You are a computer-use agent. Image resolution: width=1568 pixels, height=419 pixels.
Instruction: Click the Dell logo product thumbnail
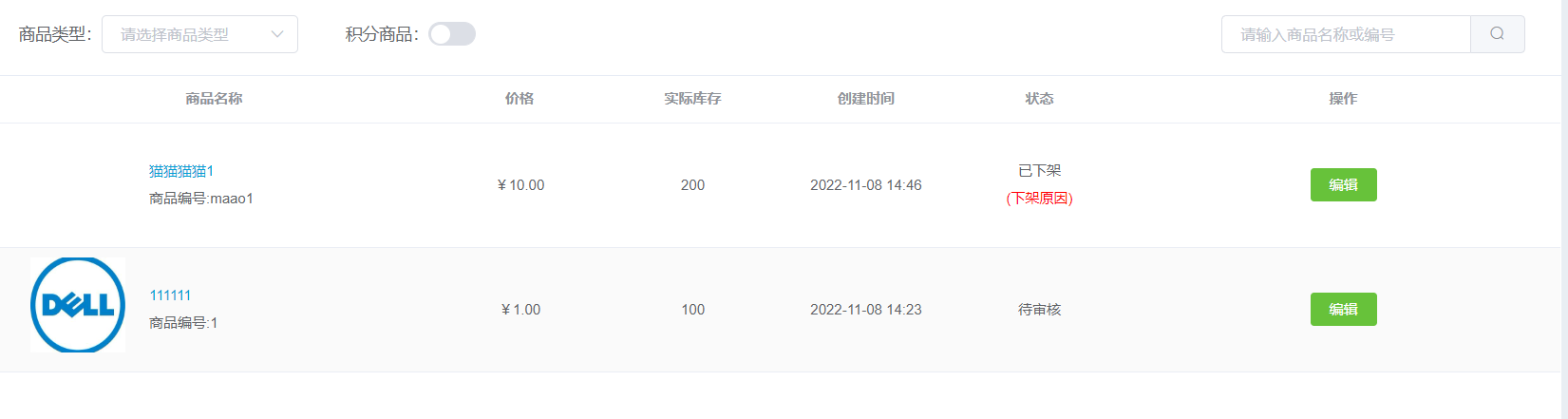[x=78, y=305]
